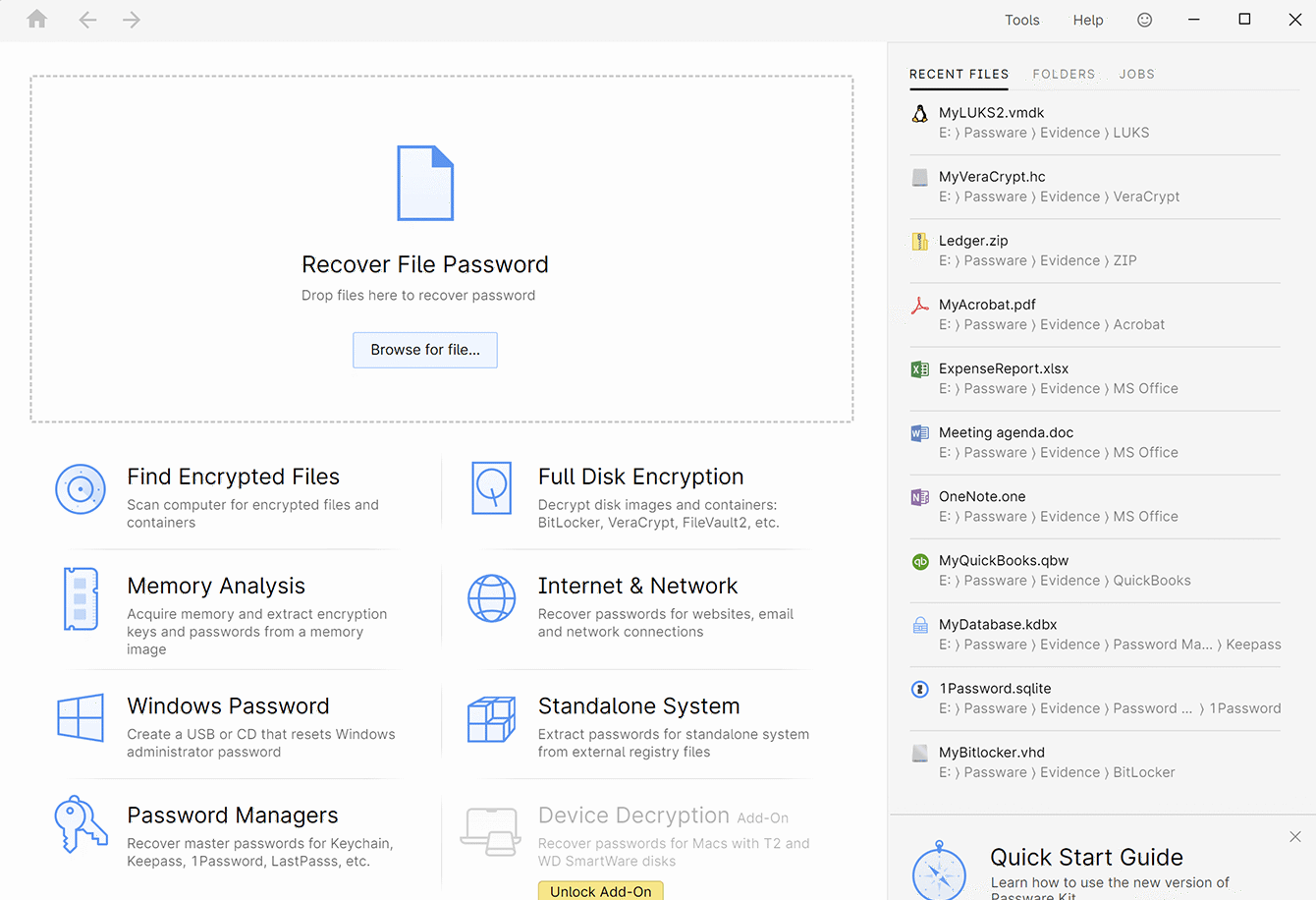Screen dimensions: 1316x900
Task: Open the Quick Start Guide title link
Action: [1086, 857]
